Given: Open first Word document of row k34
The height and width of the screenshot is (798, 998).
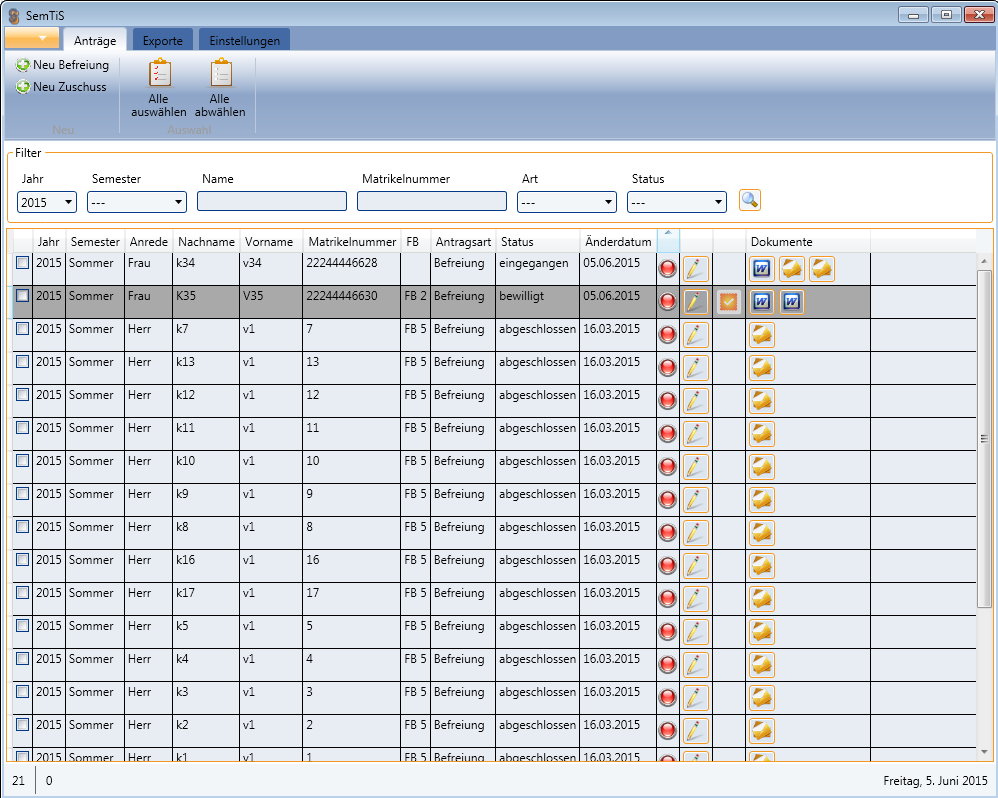Looking at the screenshot, I should pos(762,269).
